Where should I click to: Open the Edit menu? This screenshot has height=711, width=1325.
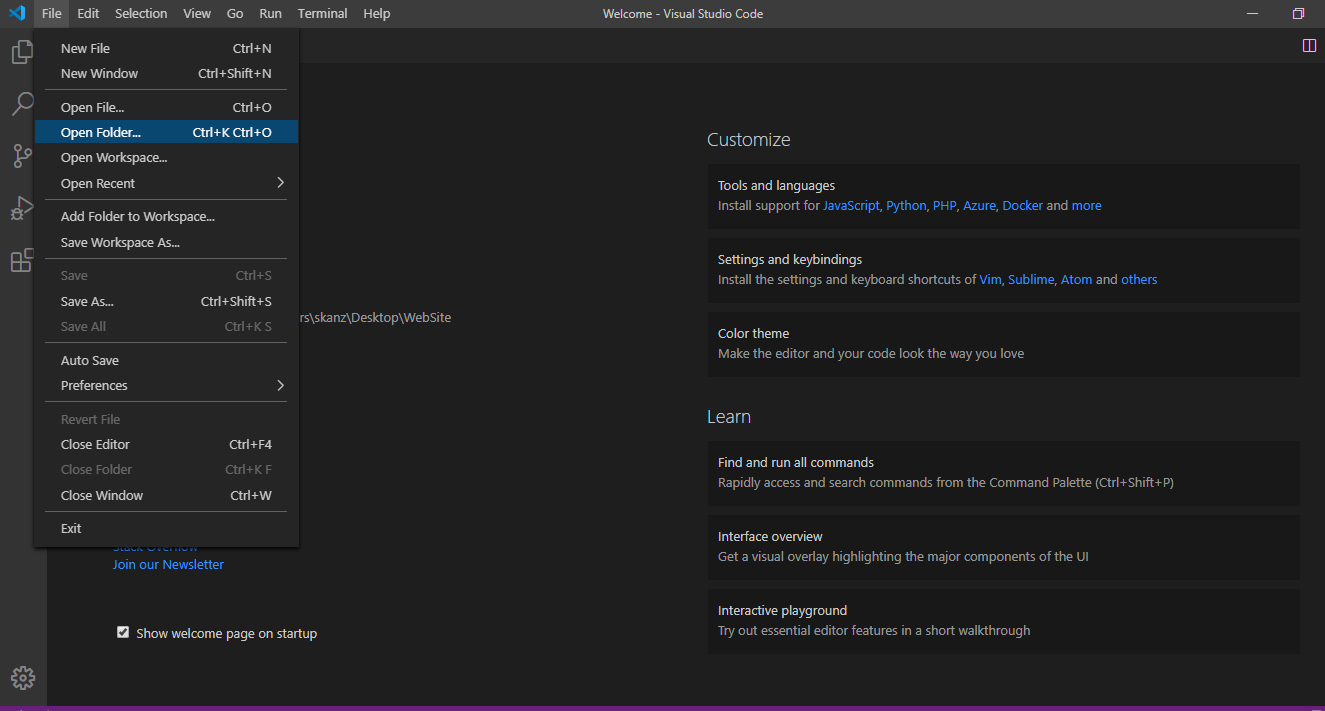[88, 13]
